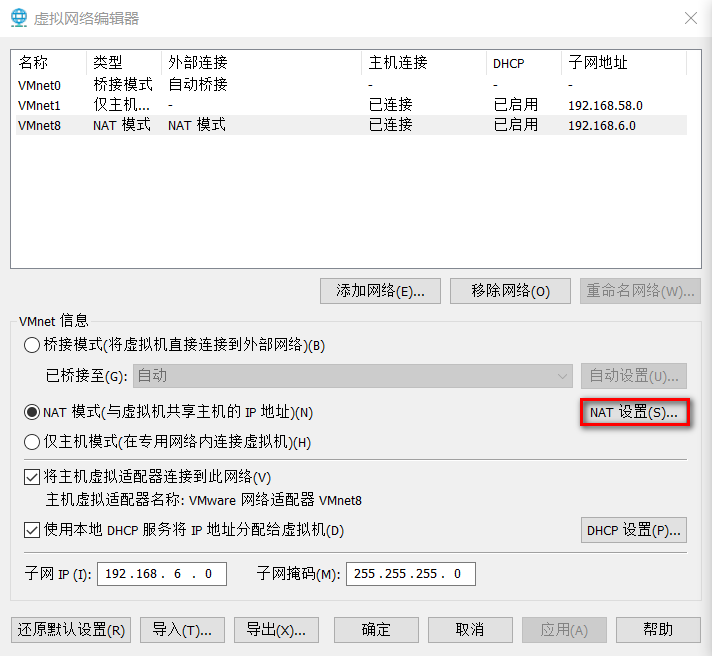Select the 仅主机模式 radio button
712x656 pixels.
[32, 442]
